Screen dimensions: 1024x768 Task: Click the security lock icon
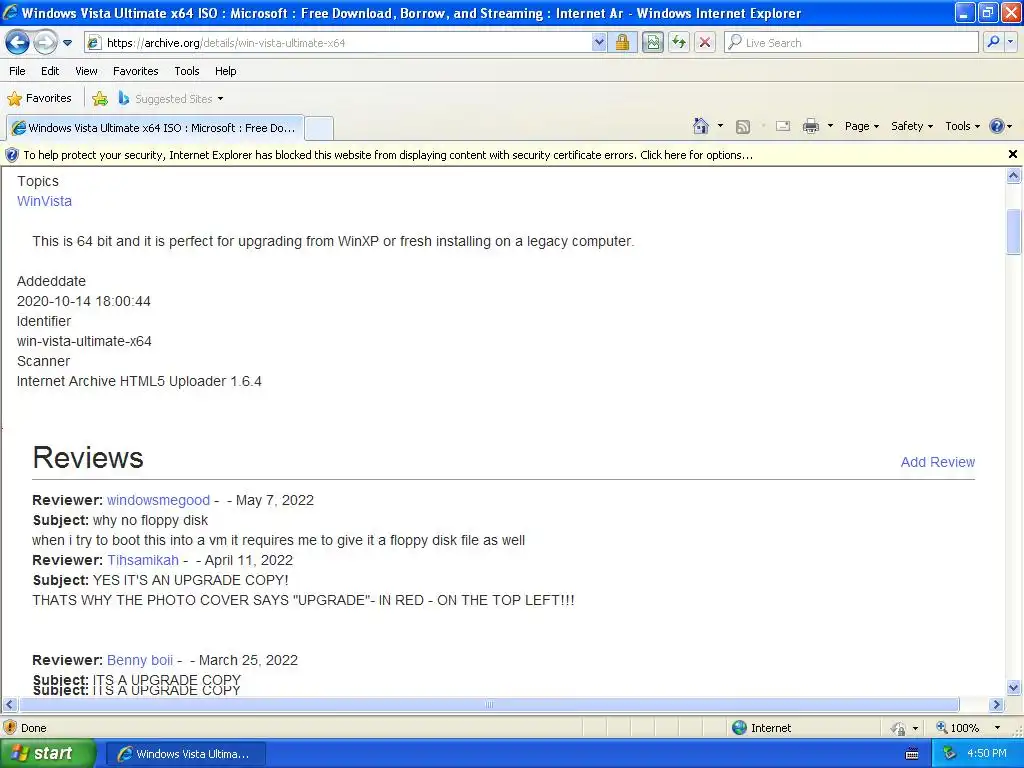click(x=622, y=43)
